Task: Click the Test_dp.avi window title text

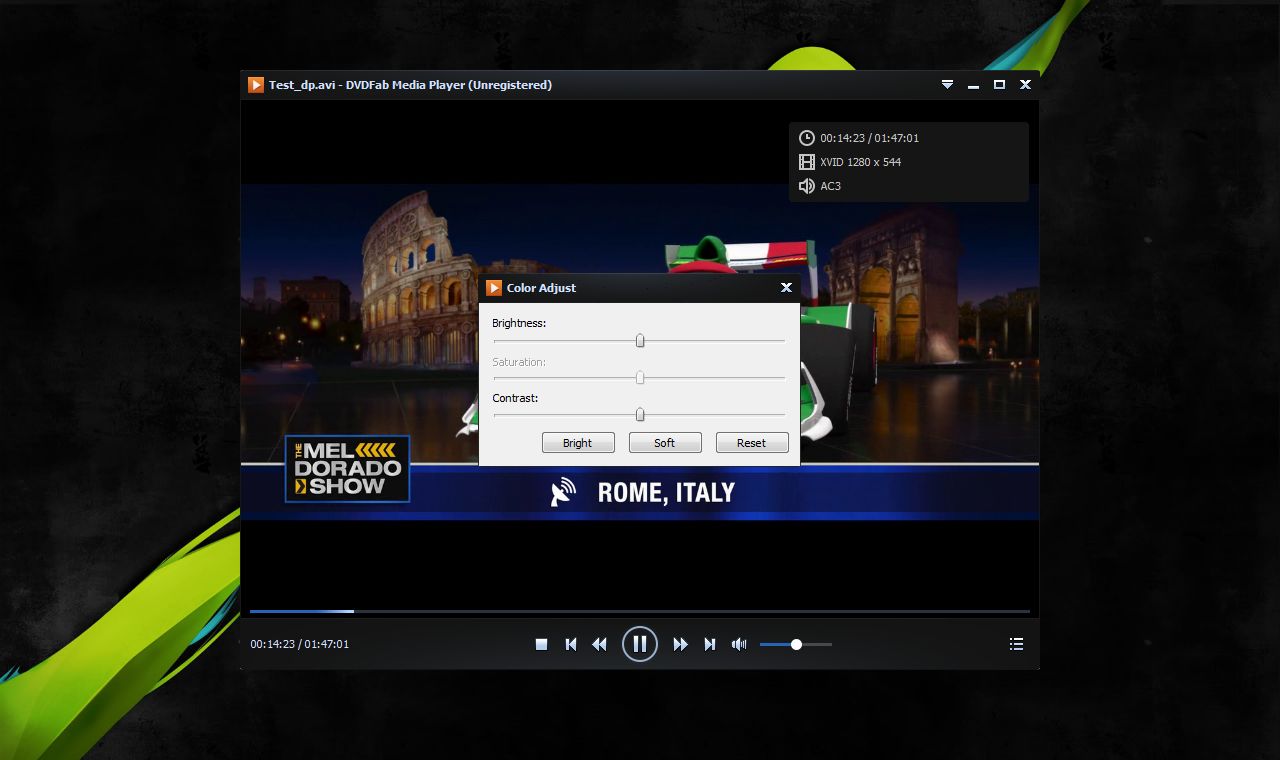Action: pos(410,85)
